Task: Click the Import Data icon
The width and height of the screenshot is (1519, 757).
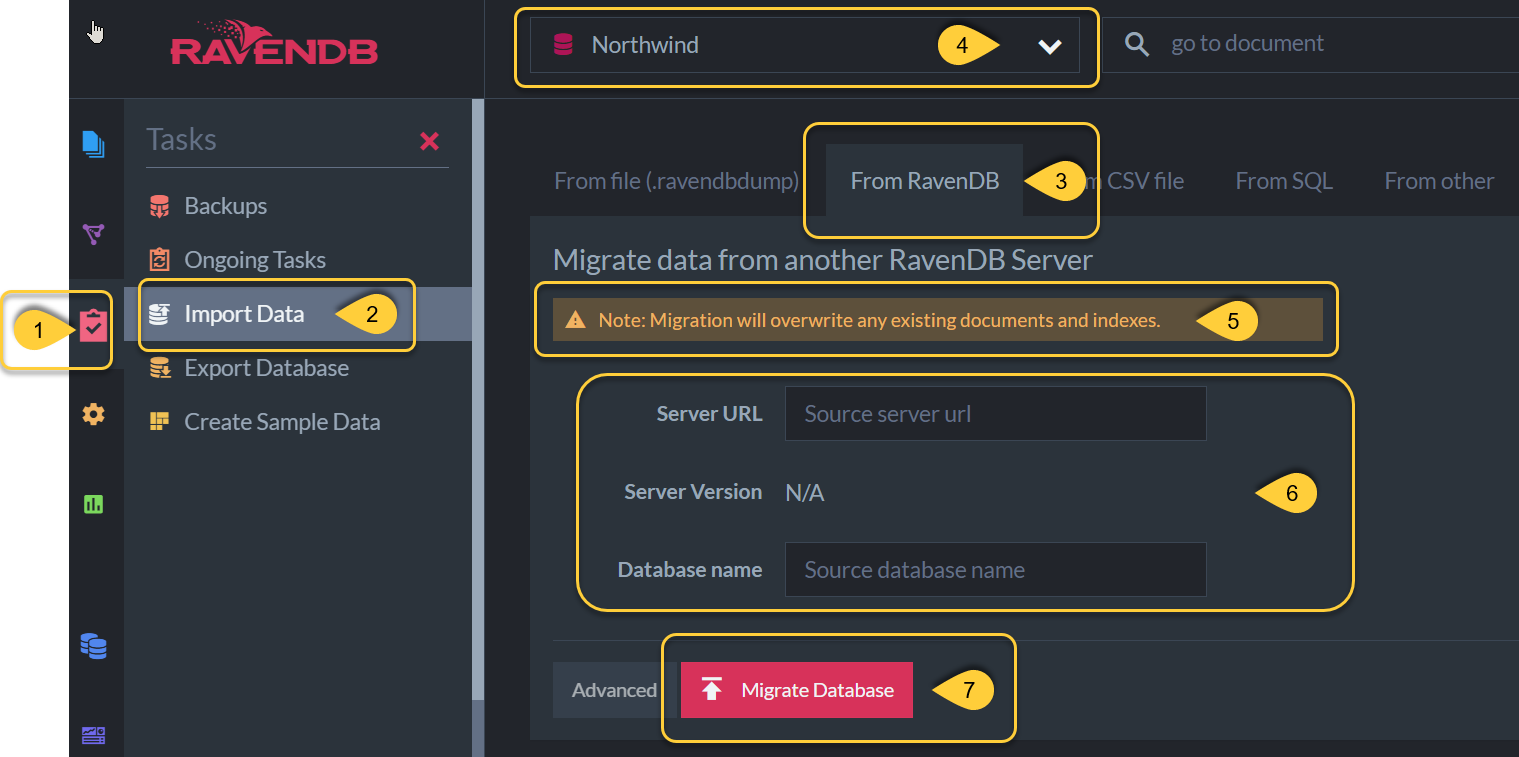Action: [x=159, y=314]
